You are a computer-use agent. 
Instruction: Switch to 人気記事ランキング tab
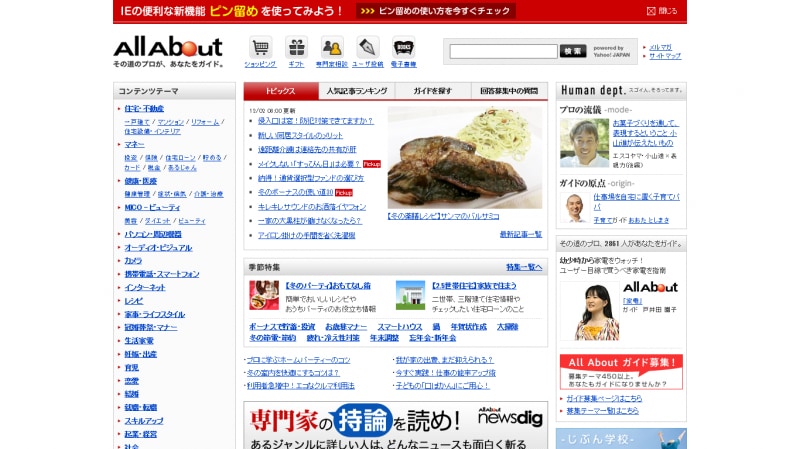tap(357, 91)
